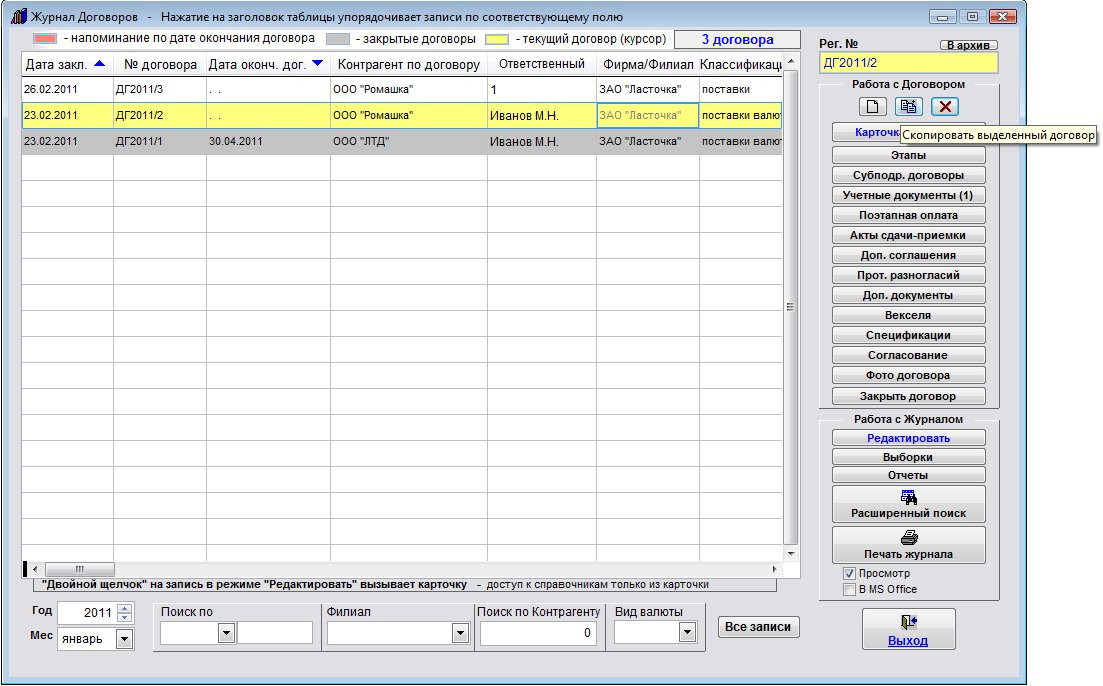The image size is (1103, 686).
Task: Click the red X delete contract icon
Action: click(x=945, y=107)
